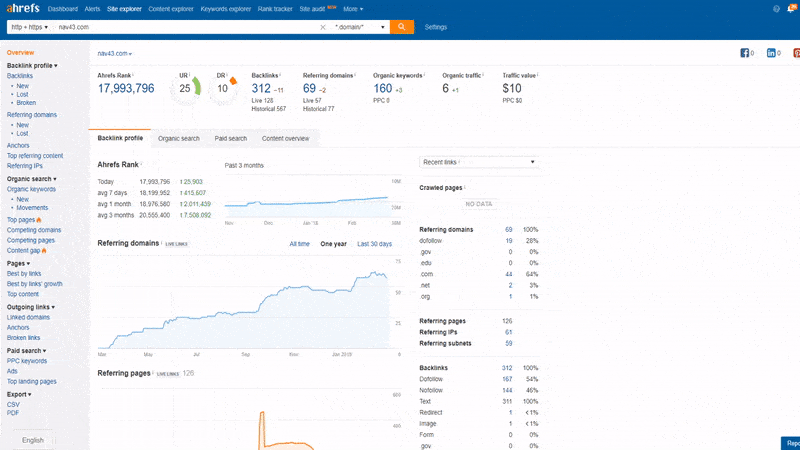Open the *.domain/* mode dropdown
Image resolution: width=800 pixels, height=450 pixels.
click(x=360, y=27)
